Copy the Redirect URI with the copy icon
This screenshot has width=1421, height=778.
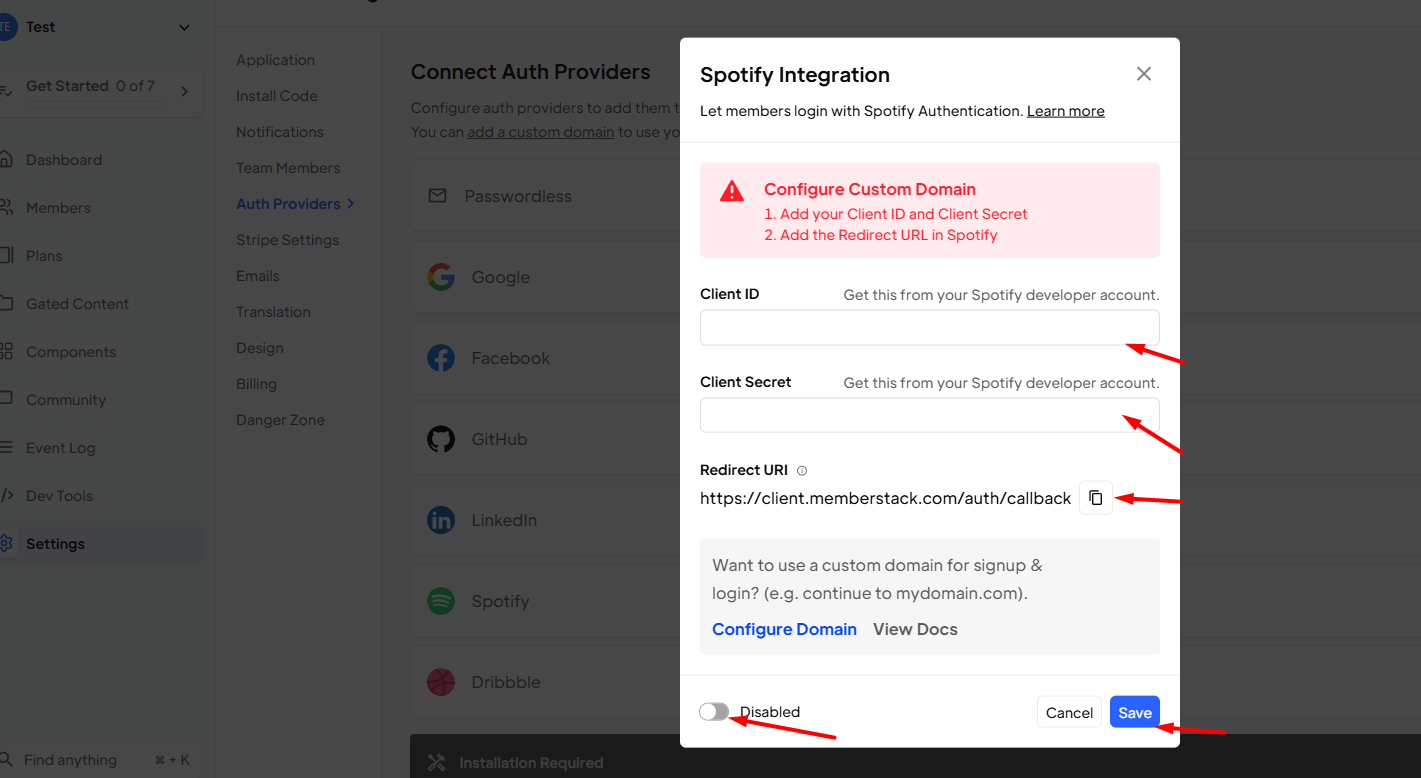1096,498
